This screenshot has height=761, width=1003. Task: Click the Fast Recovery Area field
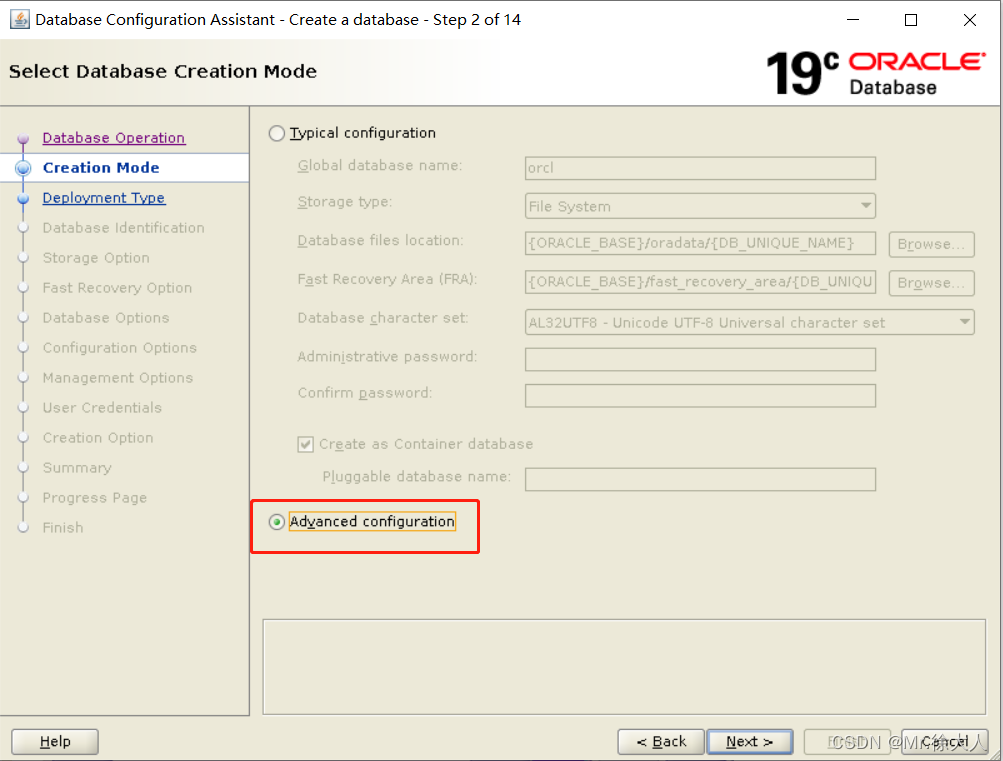pyautogui.click(x=700, y=282)
